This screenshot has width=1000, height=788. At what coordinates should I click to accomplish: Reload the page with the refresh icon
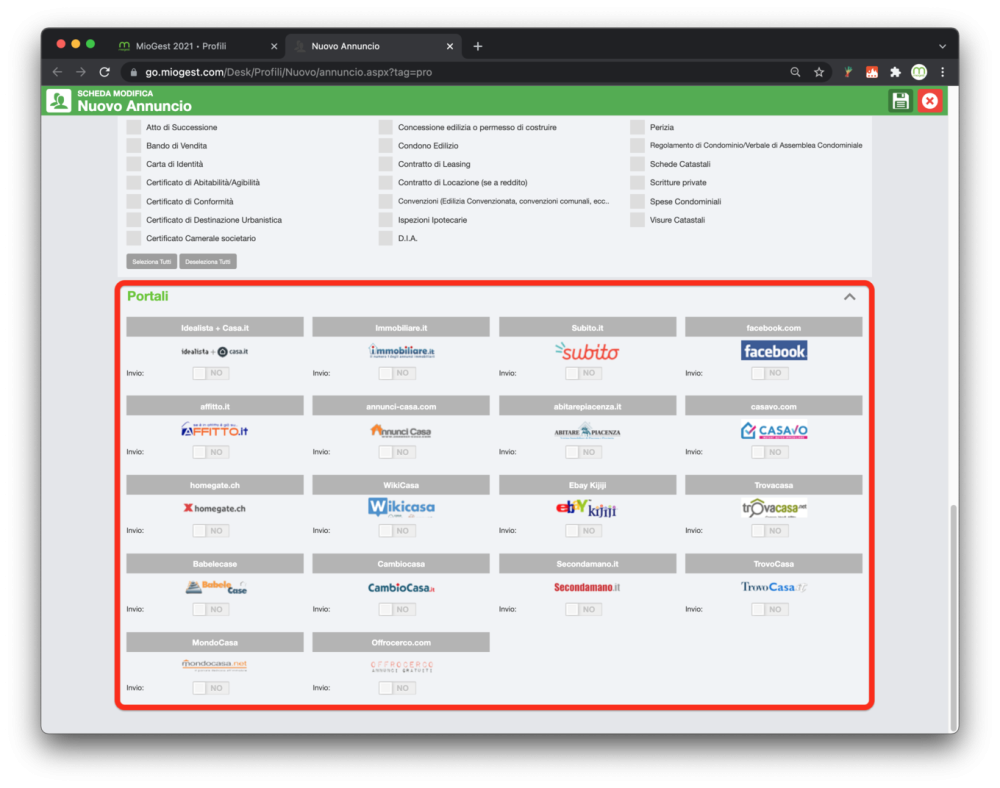coord(105,72)
